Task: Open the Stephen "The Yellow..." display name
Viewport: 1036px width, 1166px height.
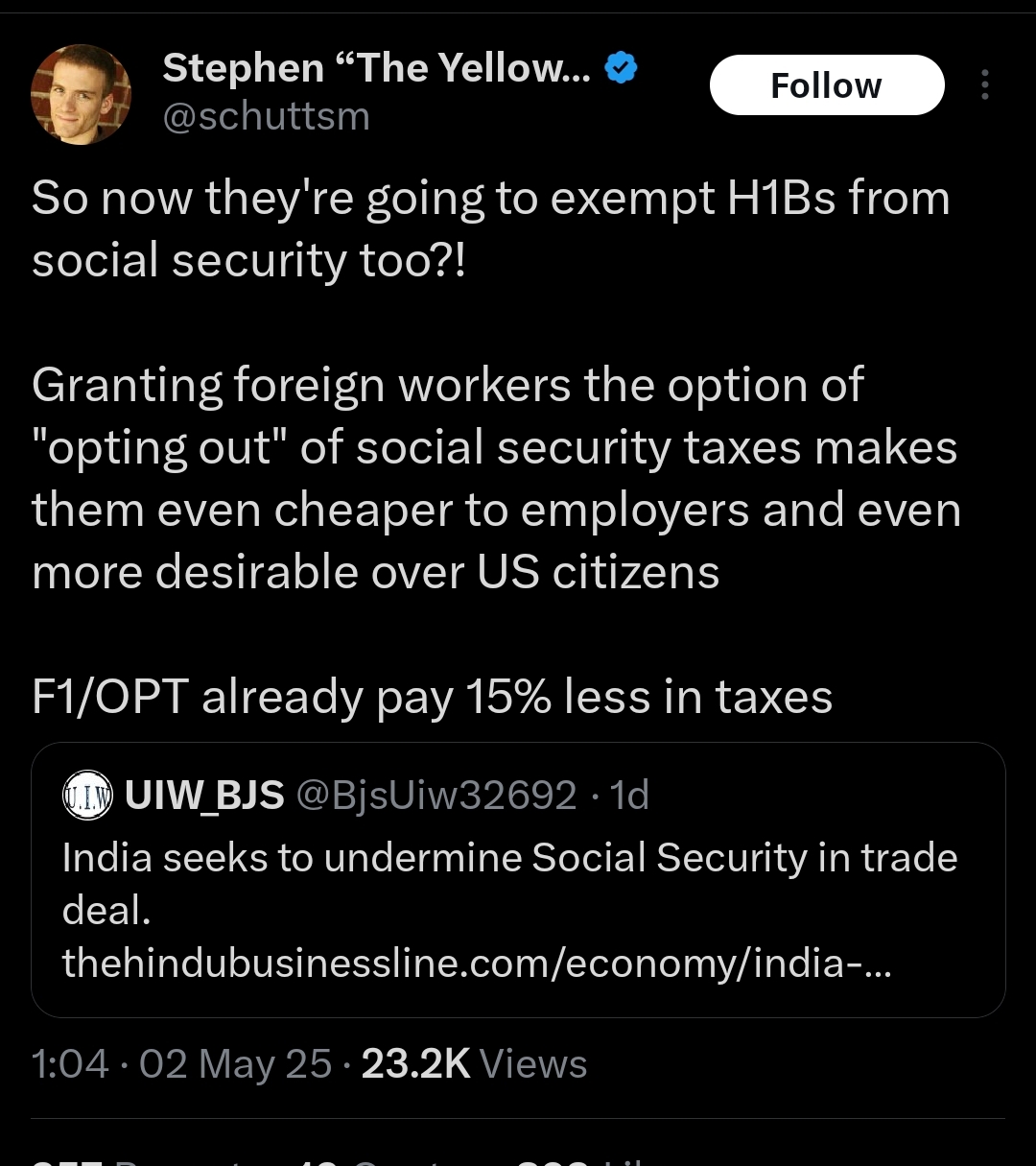Action: pos(376,68)
